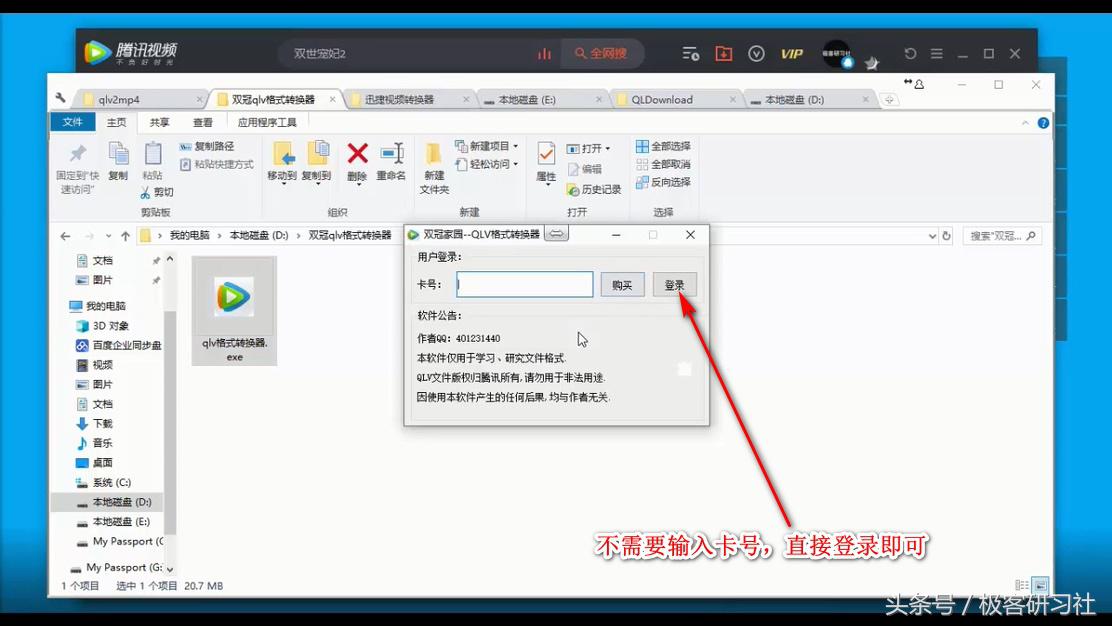This screenshot has width=1112, height=626.
Task: Select 桌面 in navigation tree
Action: pos(102,463)
